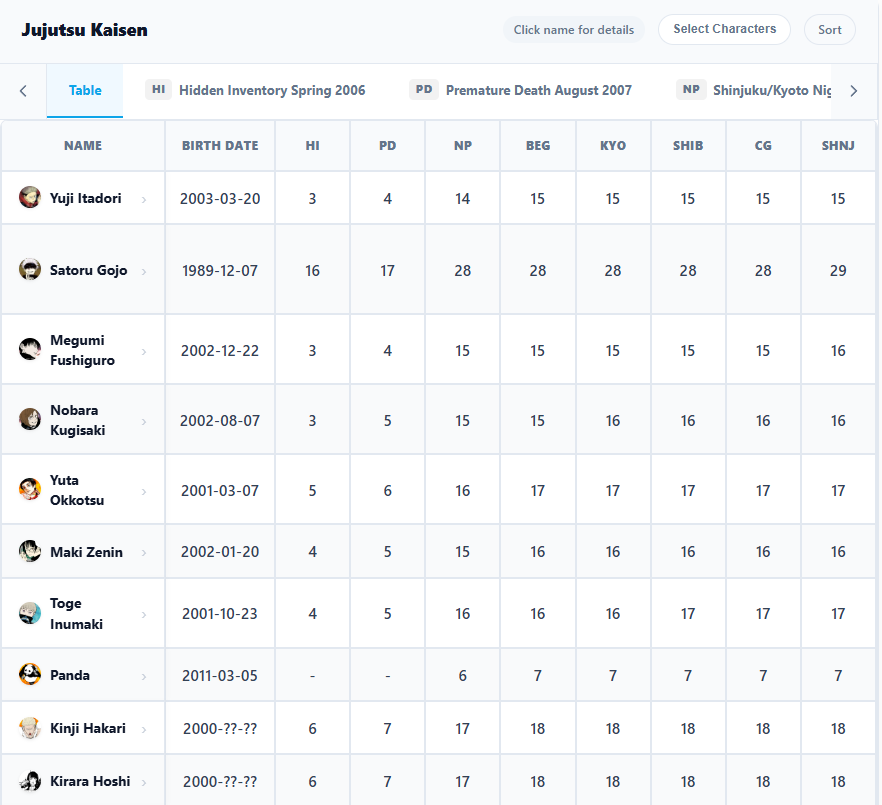Click the 'Click name for details' hint
882x805 pixels.
click(x=574, y=30)
